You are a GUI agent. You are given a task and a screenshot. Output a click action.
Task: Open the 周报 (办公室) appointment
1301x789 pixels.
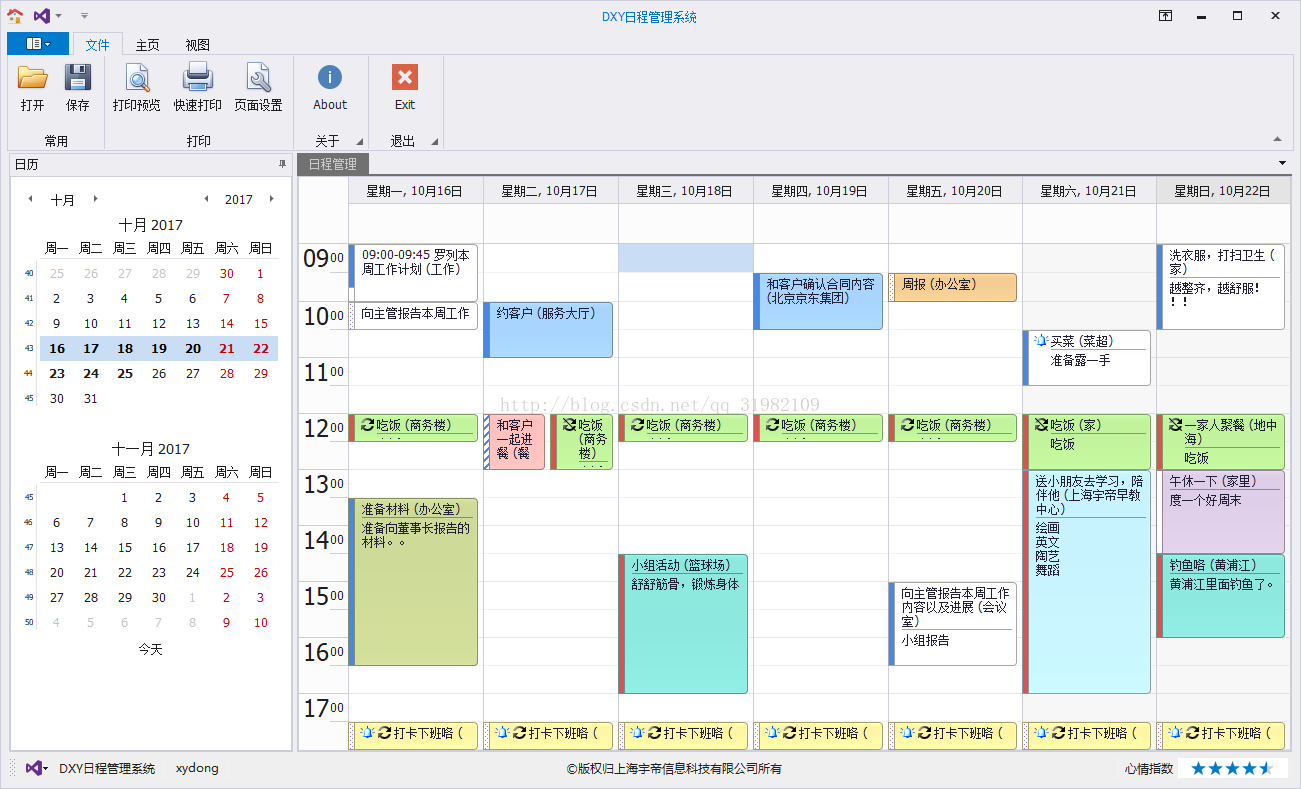(952, 287)
